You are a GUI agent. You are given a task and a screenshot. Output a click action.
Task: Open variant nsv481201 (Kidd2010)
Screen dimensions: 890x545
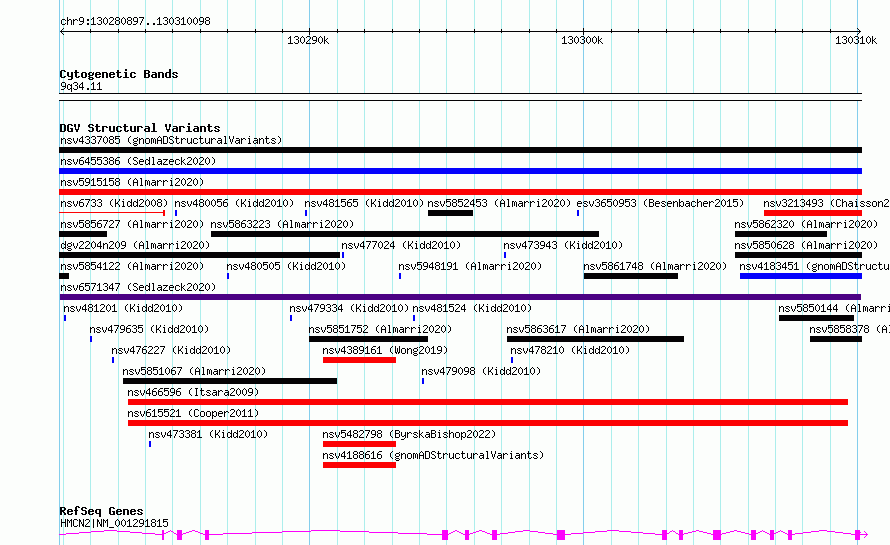click(x=123, y=308)
